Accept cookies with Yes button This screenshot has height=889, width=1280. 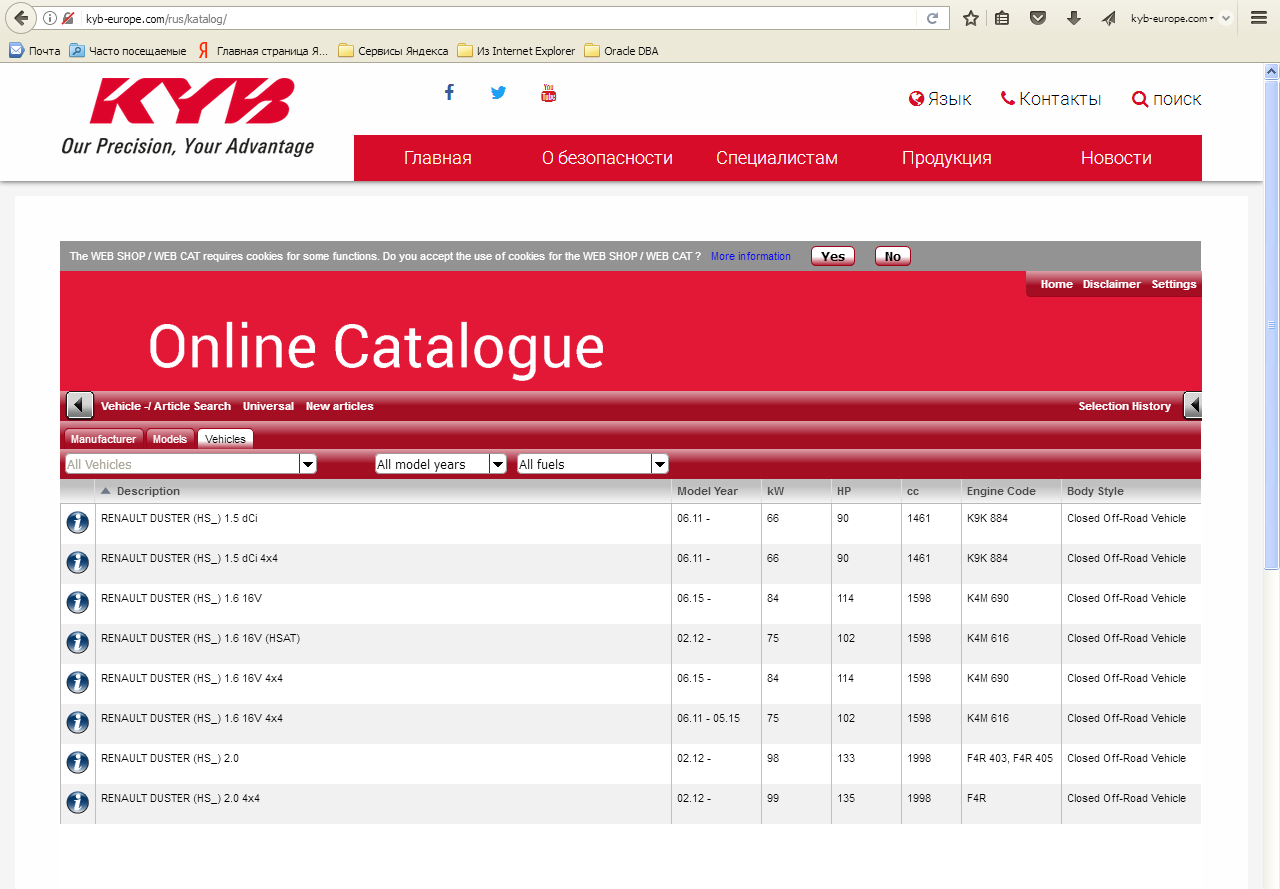pyautogui.click(x=833, y=256)
